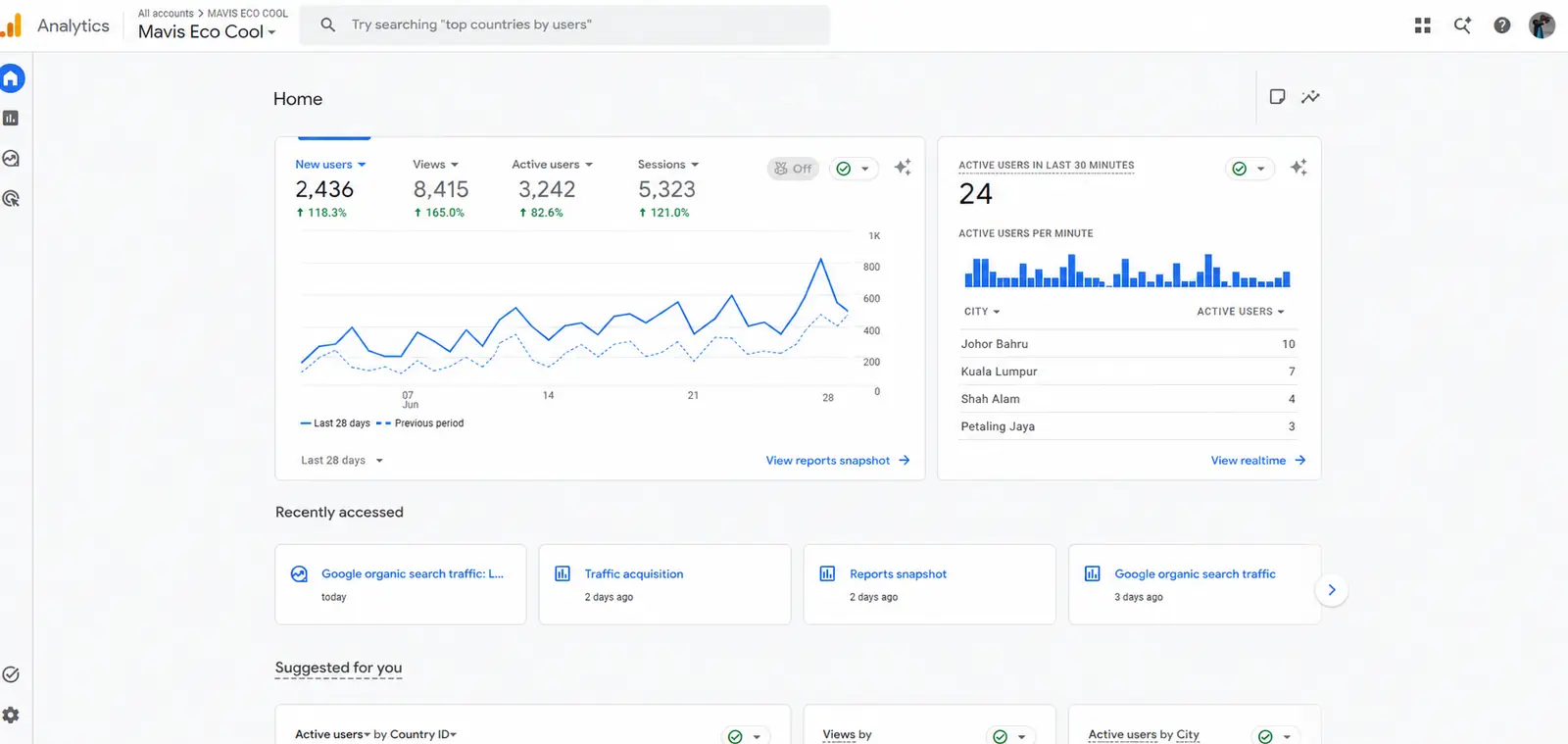Click the explore icon on Google organic search today card

click(x=299, y=573)
